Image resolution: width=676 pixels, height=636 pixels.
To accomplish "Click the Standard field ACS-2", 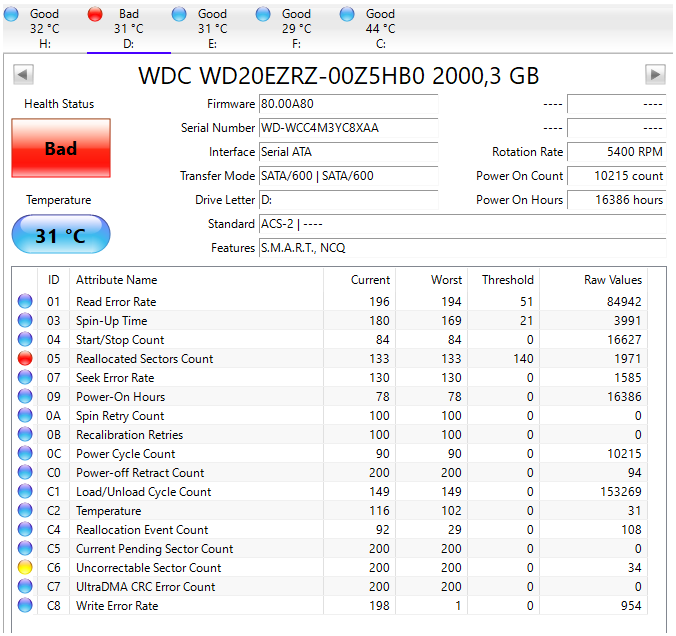I will click(x=463, y=224).
